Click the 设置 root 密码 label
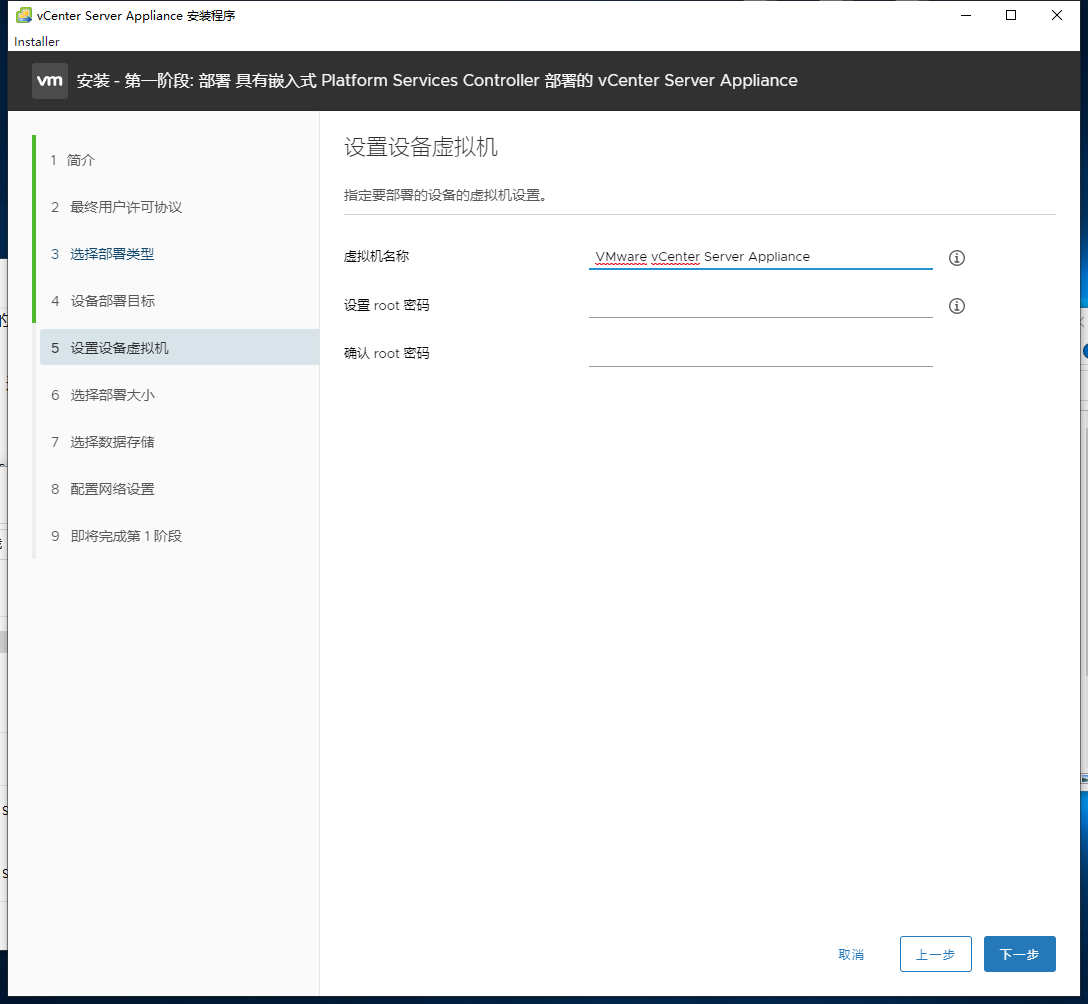Image resolution: width=1088 pixels, height=1004 pixels. click(x=386, y=305)
